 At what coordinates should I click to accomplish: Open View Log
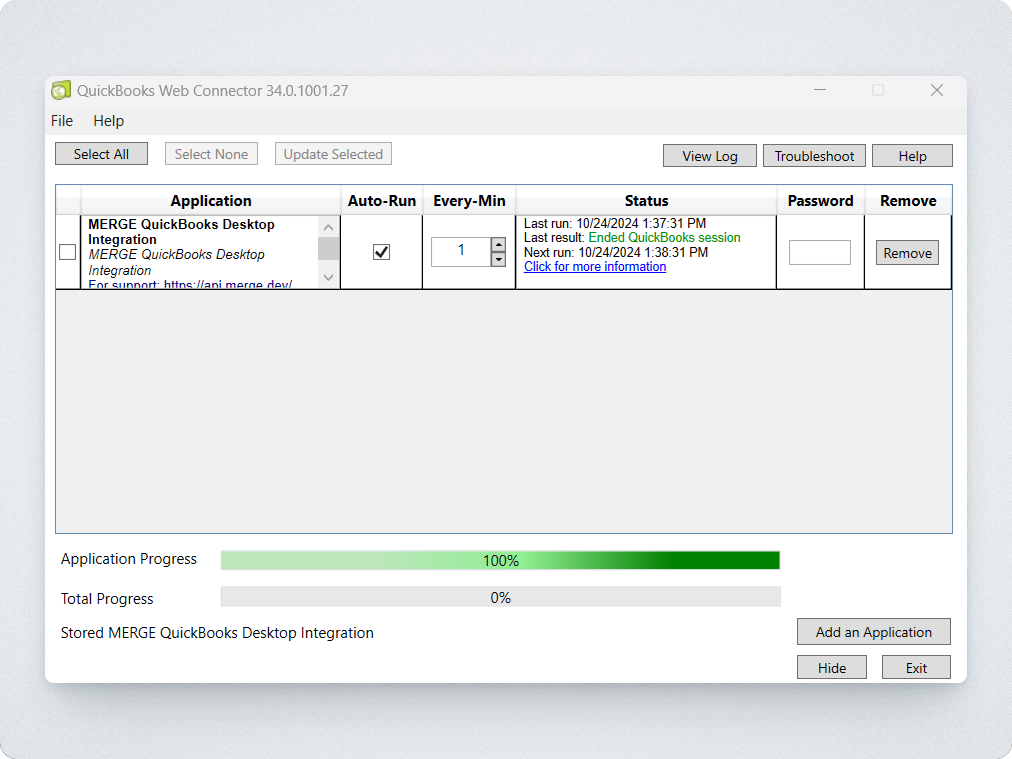tap(710, 156)
